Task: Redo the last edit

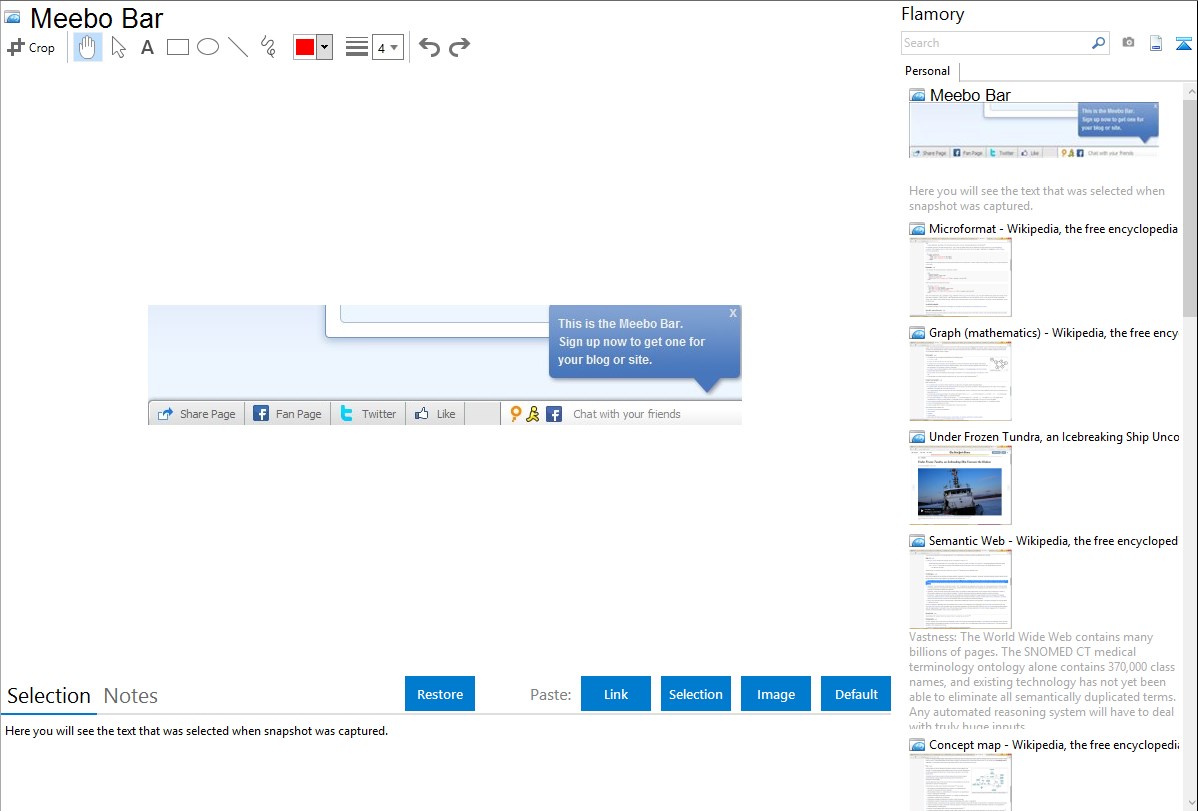Action: pyautogui.click(x=459, y=47)
